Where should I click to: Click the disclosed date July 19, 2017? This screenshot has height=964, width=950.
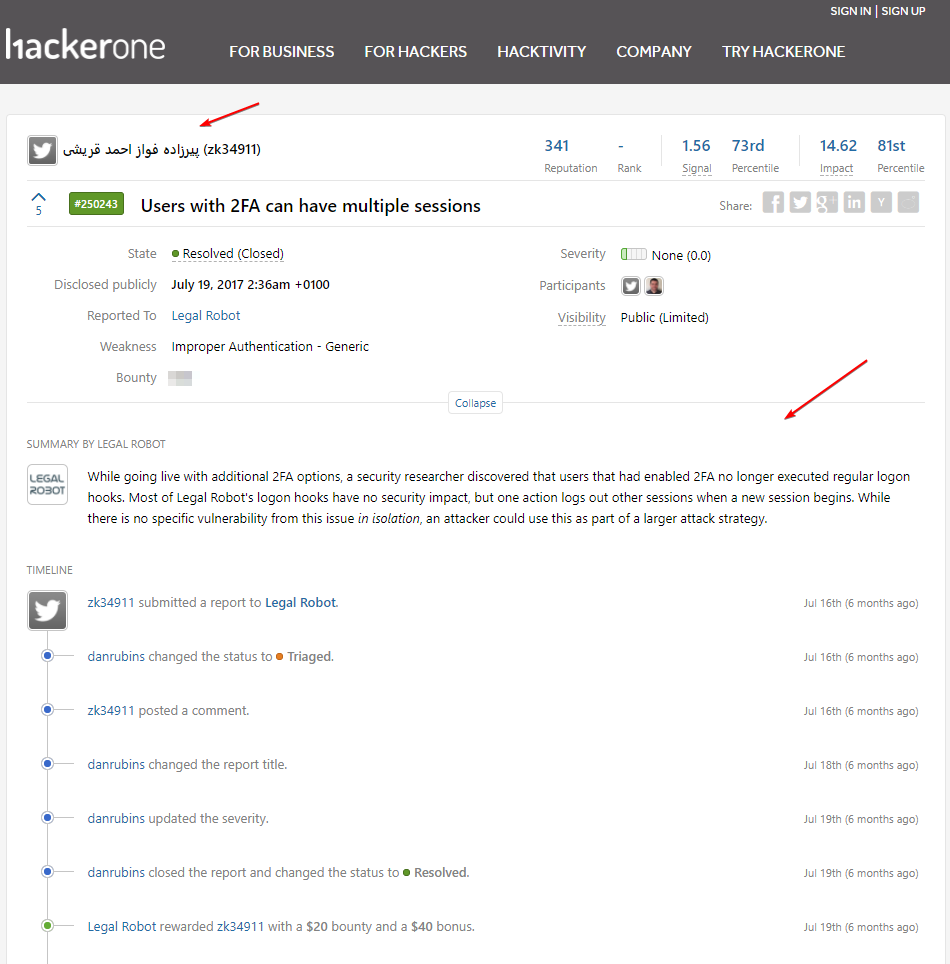click(x=250, y=285)
